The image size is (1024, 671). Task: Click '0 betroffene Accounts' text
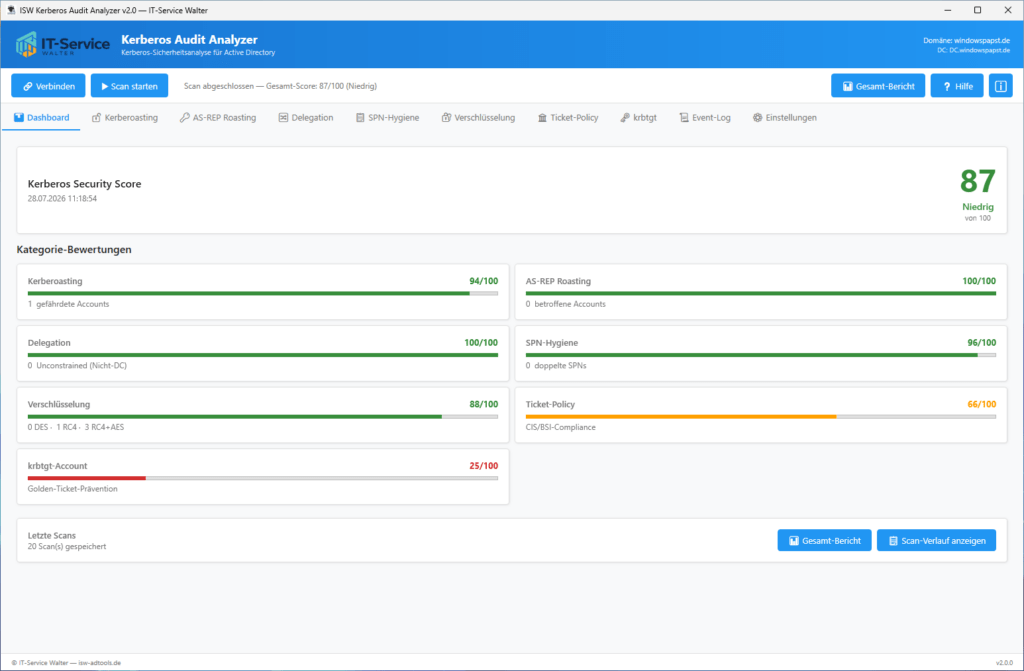[x=566, y=304]
